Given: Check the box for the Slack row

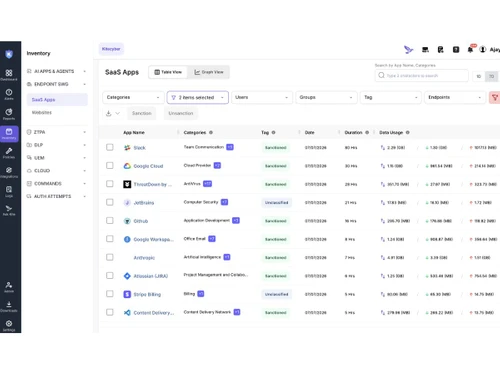Looking at the screenshot, I should tap(110, 147).
